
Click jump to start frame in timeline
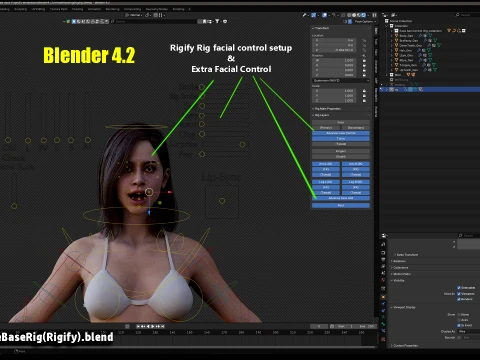point(138,326)
